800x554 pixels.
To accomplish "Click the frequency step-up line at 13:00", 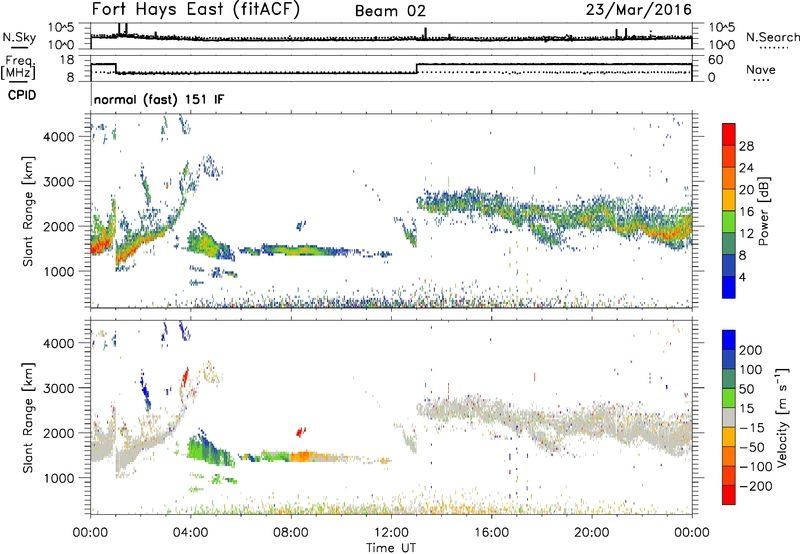I will click(417, 68).
